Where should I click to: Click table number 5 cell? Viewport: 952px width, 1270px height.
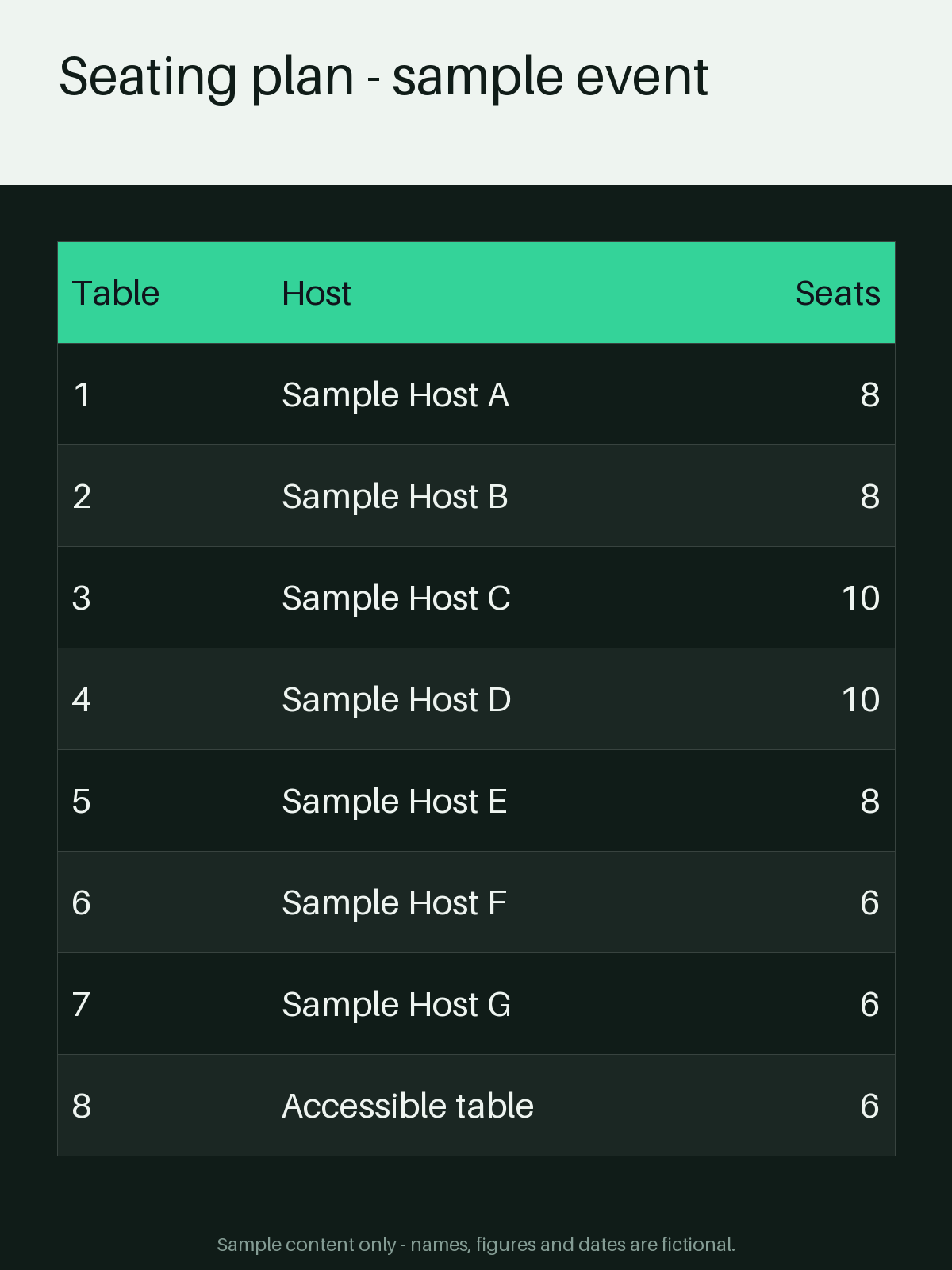coord(82,801)
